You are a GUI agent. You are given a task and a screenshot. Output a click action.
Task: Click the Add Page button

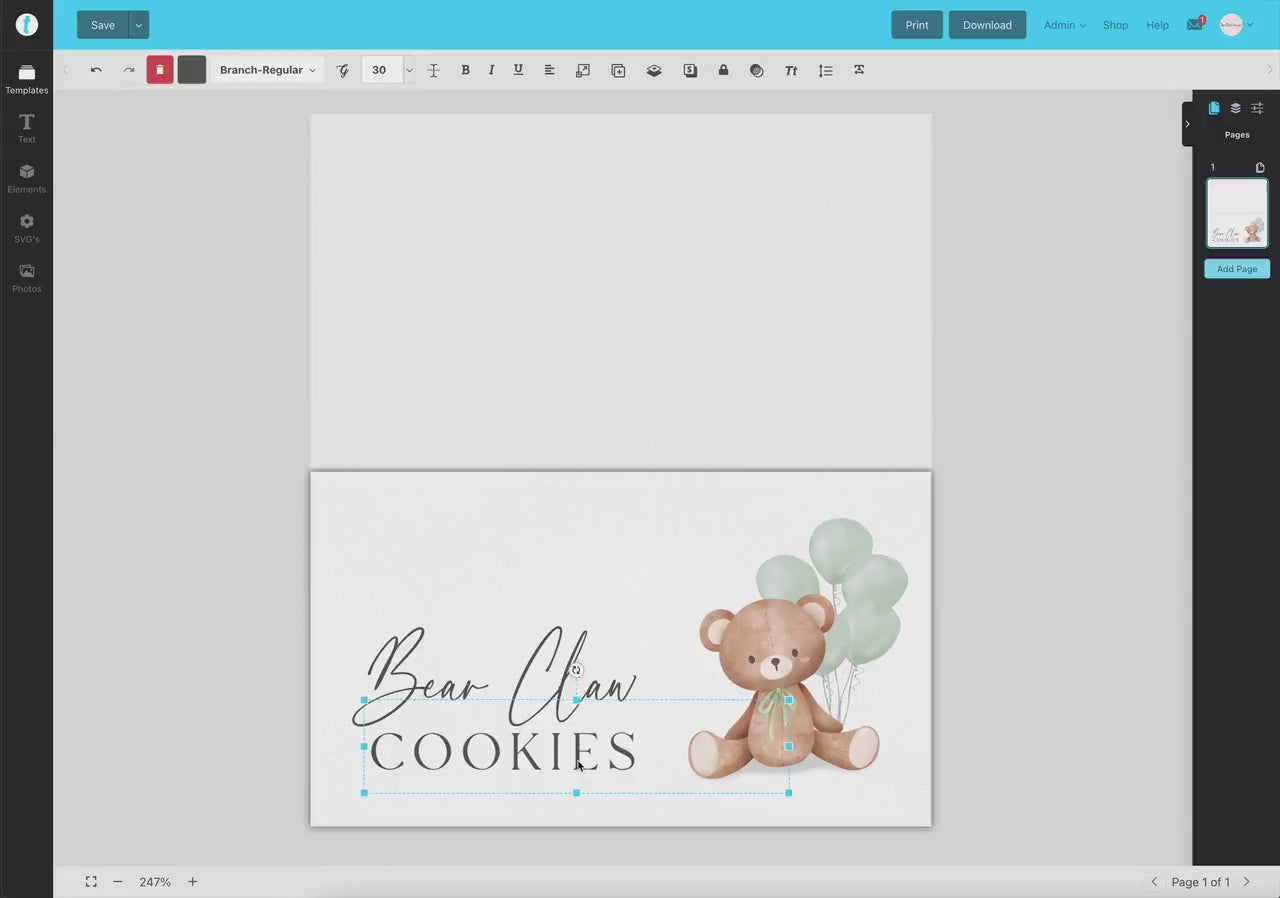(x=1237, y=269)
